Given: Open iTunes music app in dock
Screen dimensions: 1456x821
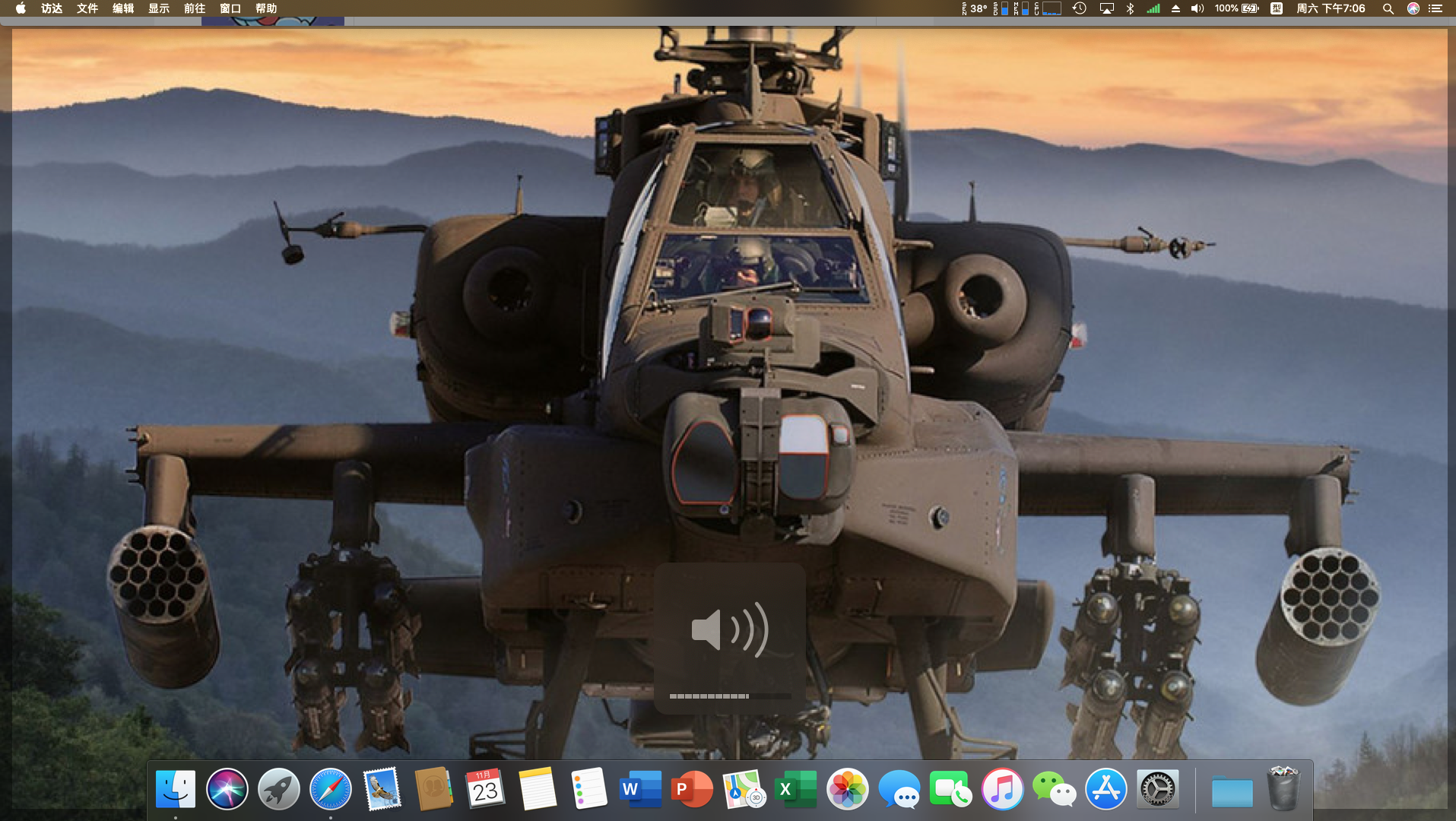Looking at the screenshot, I should coord(1002,790).
